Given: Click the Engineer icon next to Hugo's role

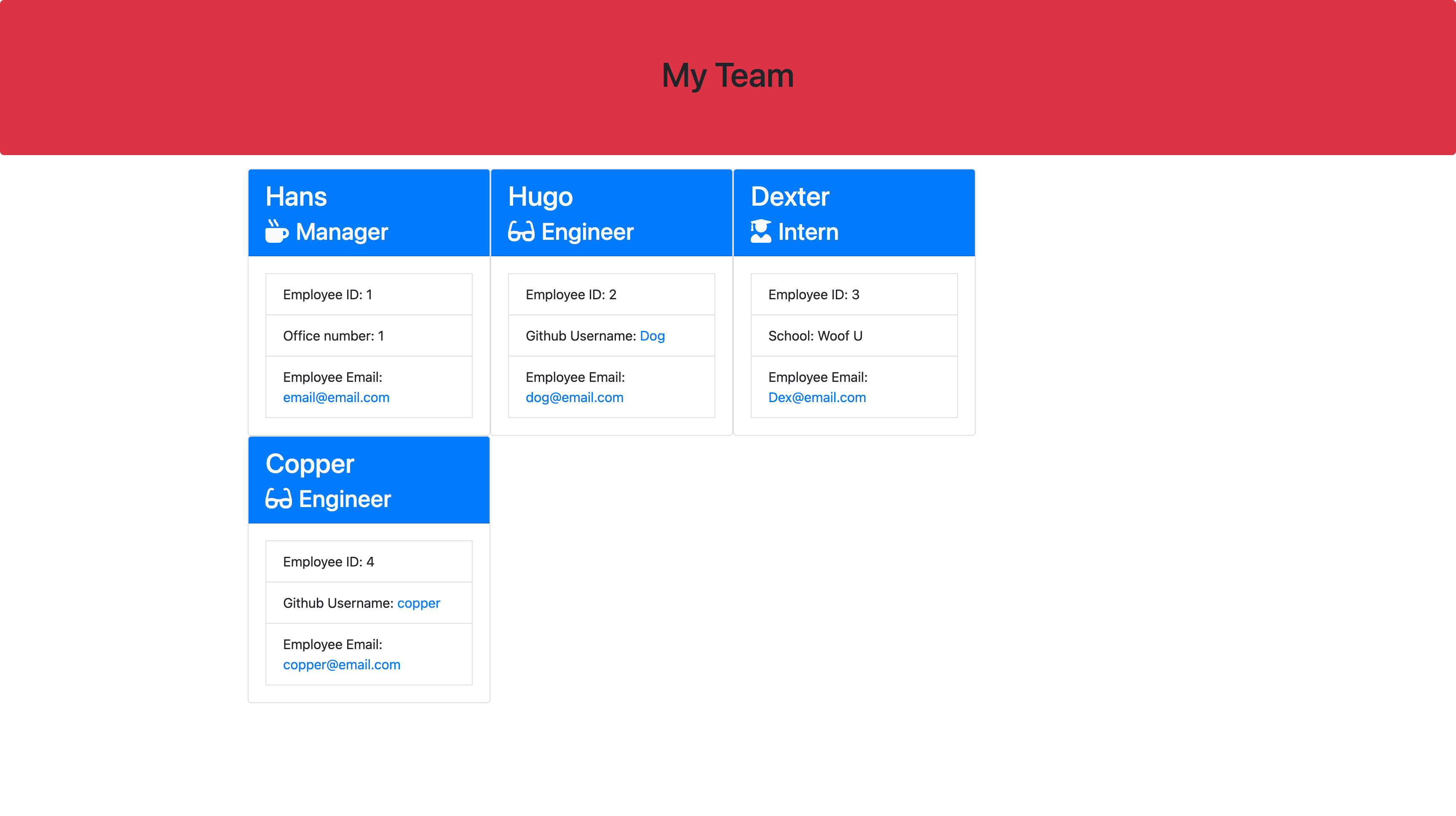Looking at the screenshot, I should 521,231.
